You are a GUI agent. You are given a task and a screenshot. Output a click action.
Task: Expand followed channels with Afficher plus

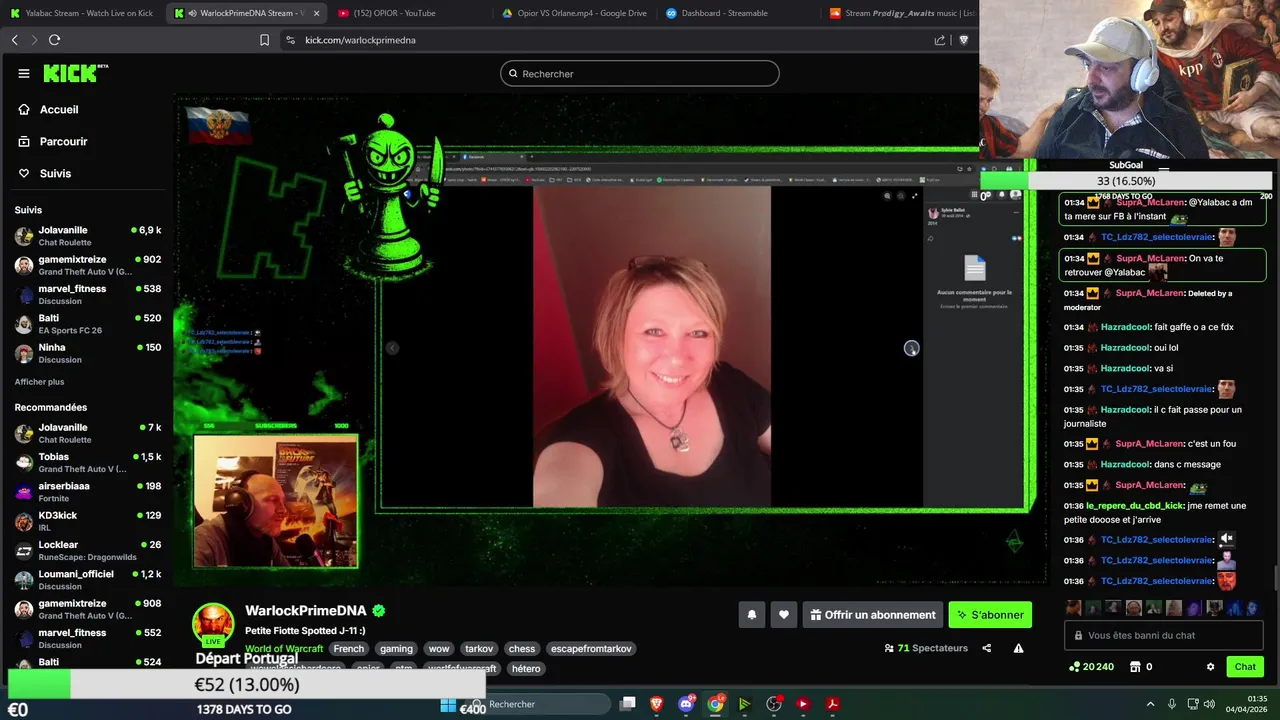click(39, 382)
